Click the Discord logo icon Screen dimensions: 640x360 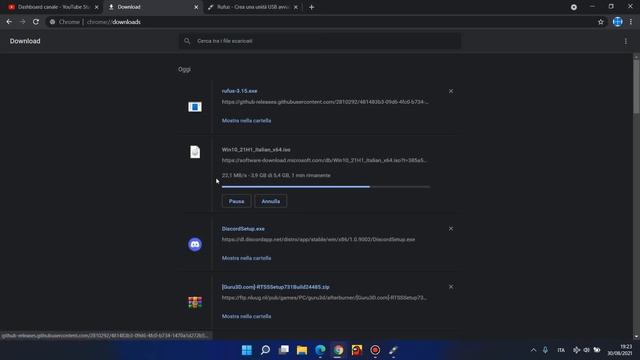pyautogui.click(x=195, y=244)
